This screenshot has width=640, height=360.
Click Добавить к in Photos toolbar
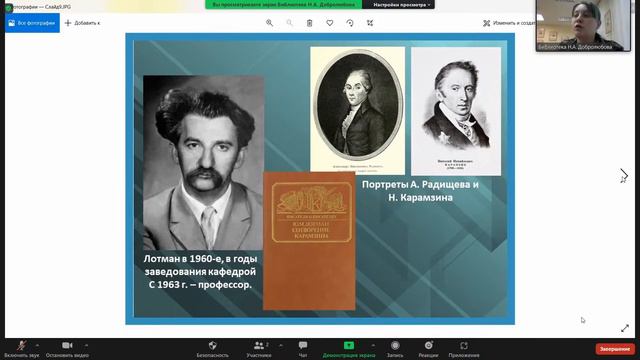[82, 23]
